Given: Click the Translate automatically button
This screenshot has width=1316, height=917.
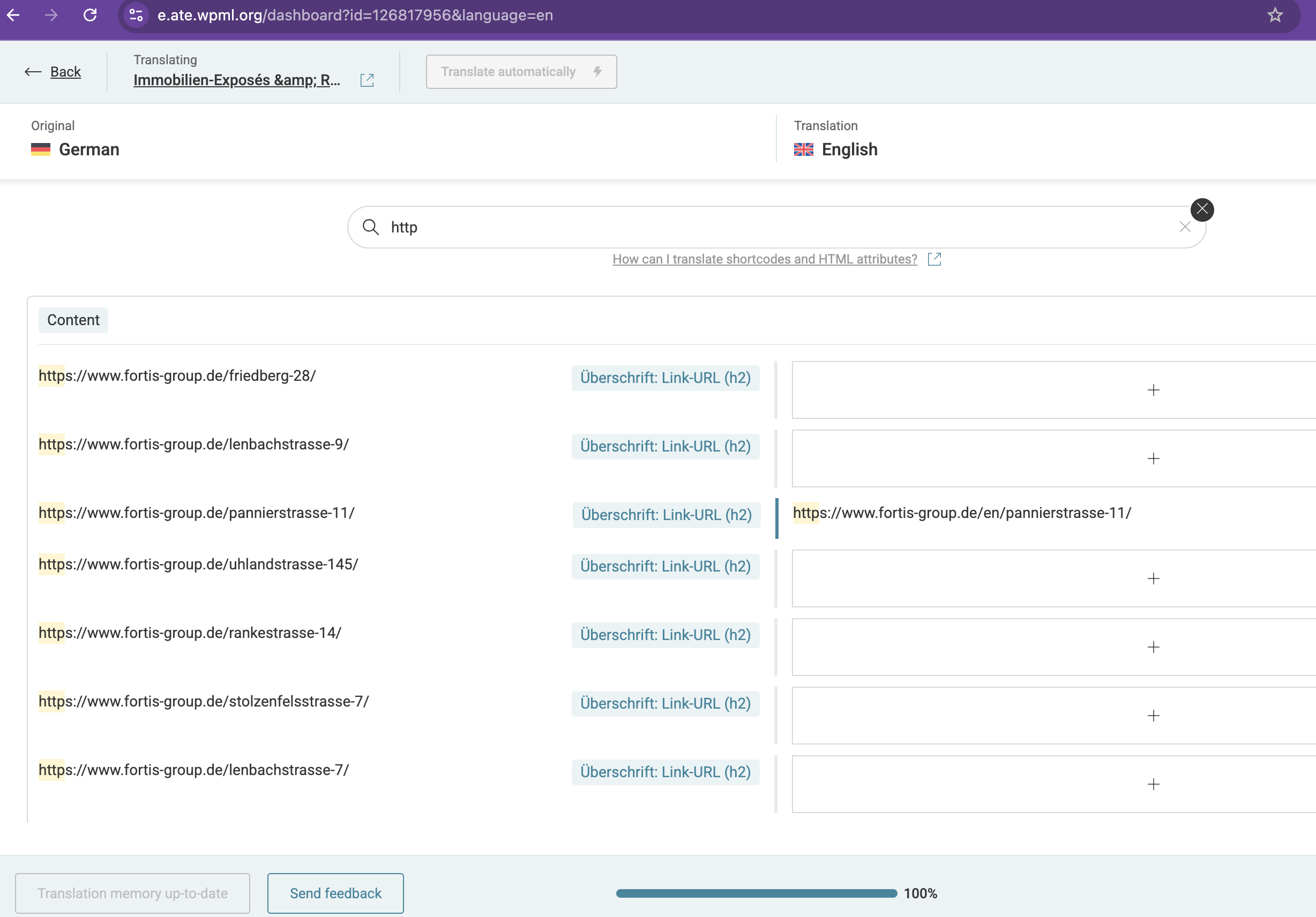Looking at the screenshot, I should point(521,72).
